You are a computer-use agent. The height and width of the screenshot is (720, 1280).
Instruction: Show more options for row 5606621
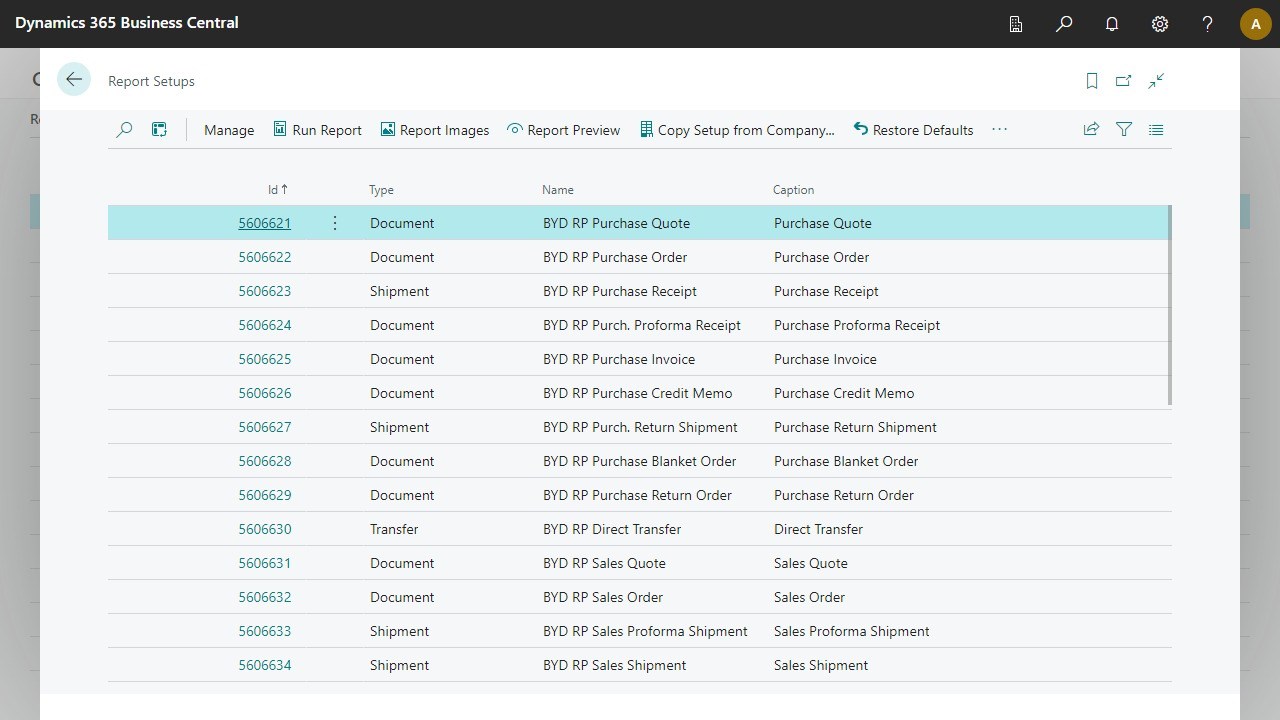[x=335, y=223]
